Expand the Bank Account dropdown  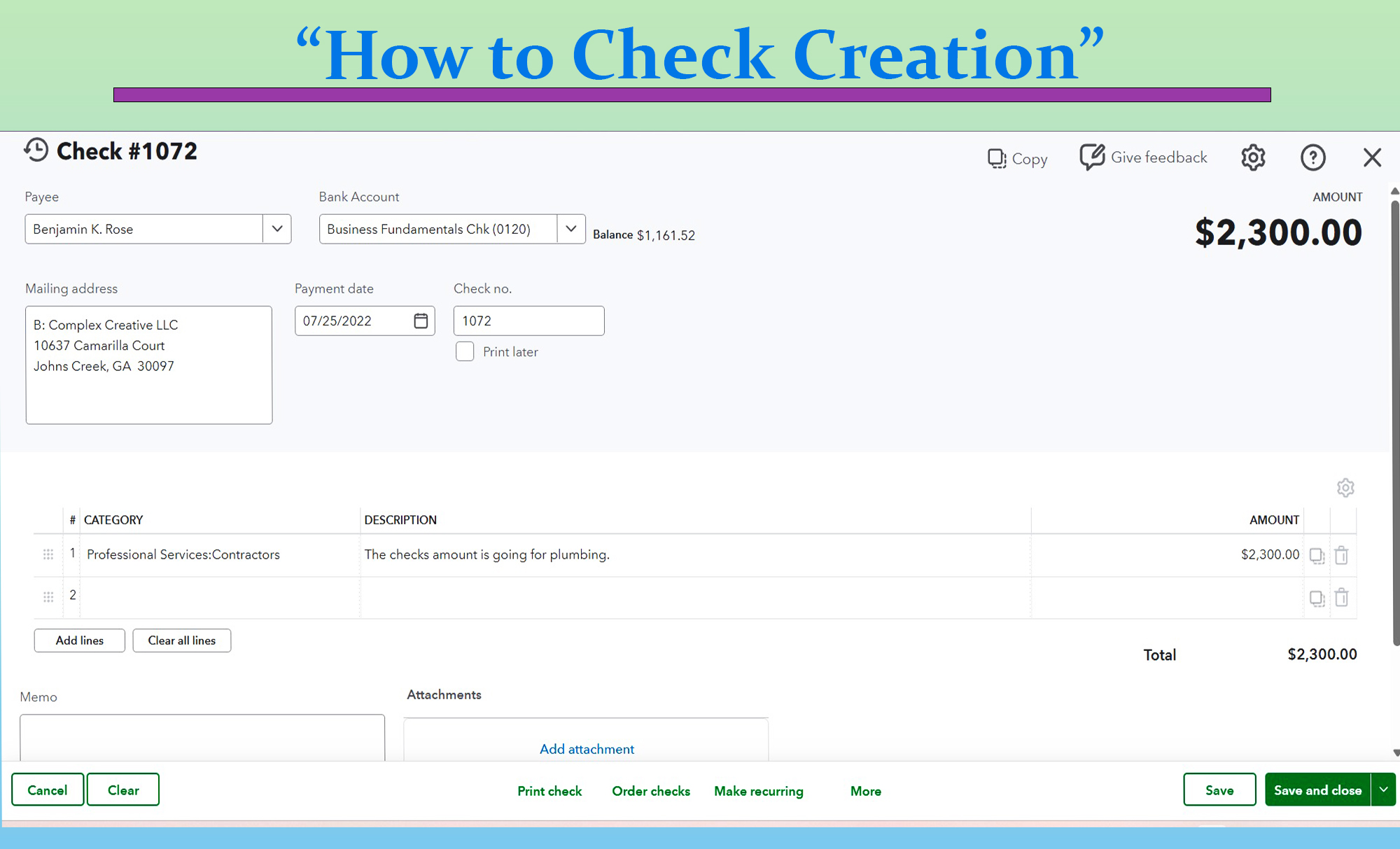[x=571, y=229]
